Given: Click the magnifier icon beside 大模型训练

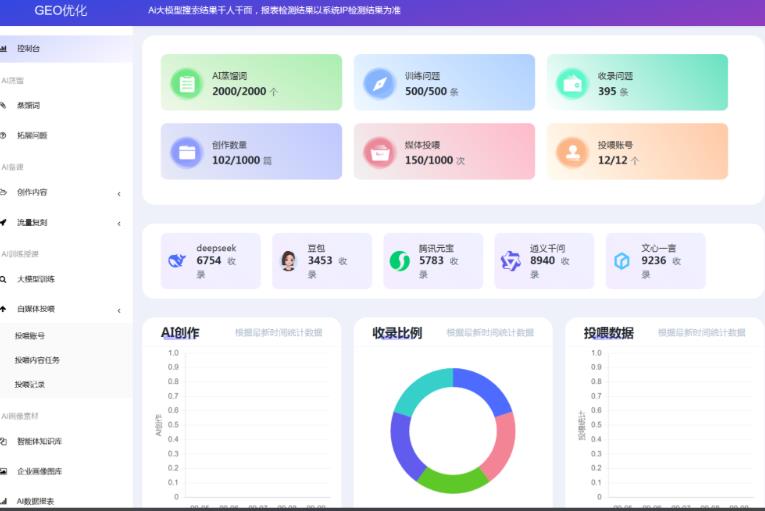Looking at the screenshot, I should click(x=3, y=279).
